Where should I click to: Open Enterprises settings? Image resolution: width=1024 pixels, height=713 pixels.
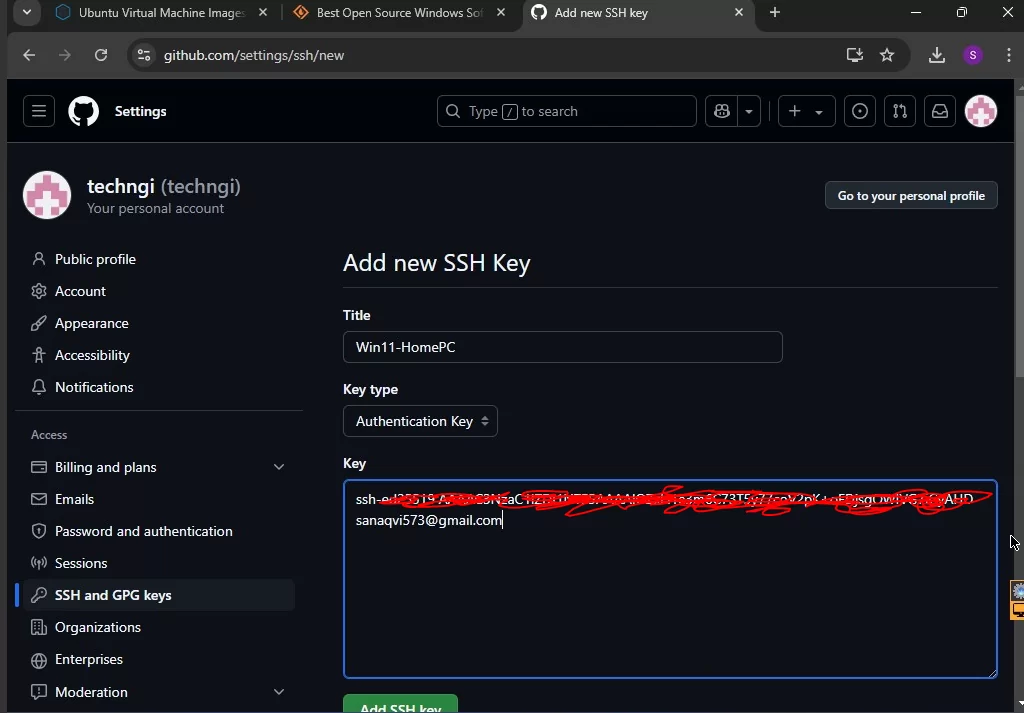(88, 659)
